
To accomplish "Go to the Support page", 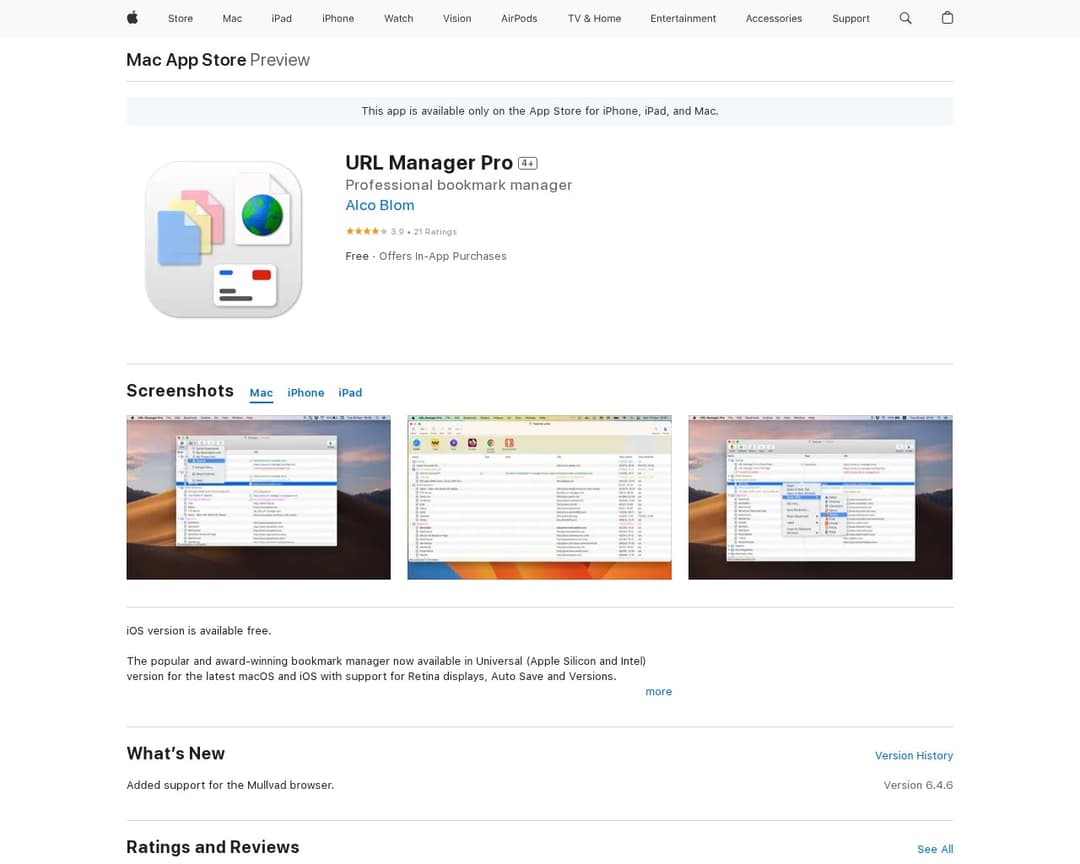I will [850, 18].
